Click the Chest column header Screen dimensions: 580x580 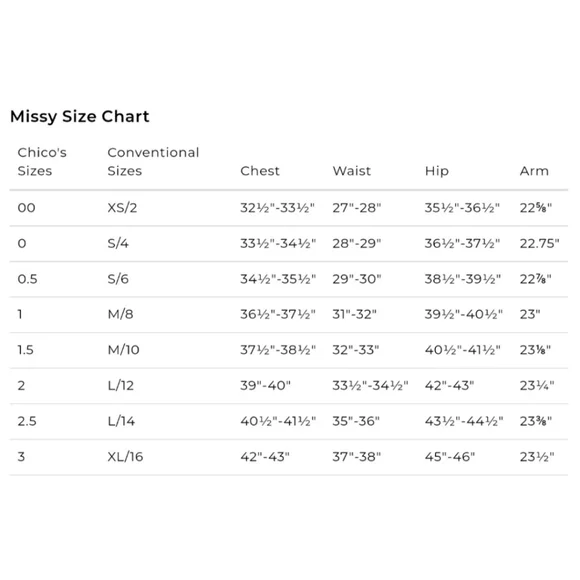point(260,171)
